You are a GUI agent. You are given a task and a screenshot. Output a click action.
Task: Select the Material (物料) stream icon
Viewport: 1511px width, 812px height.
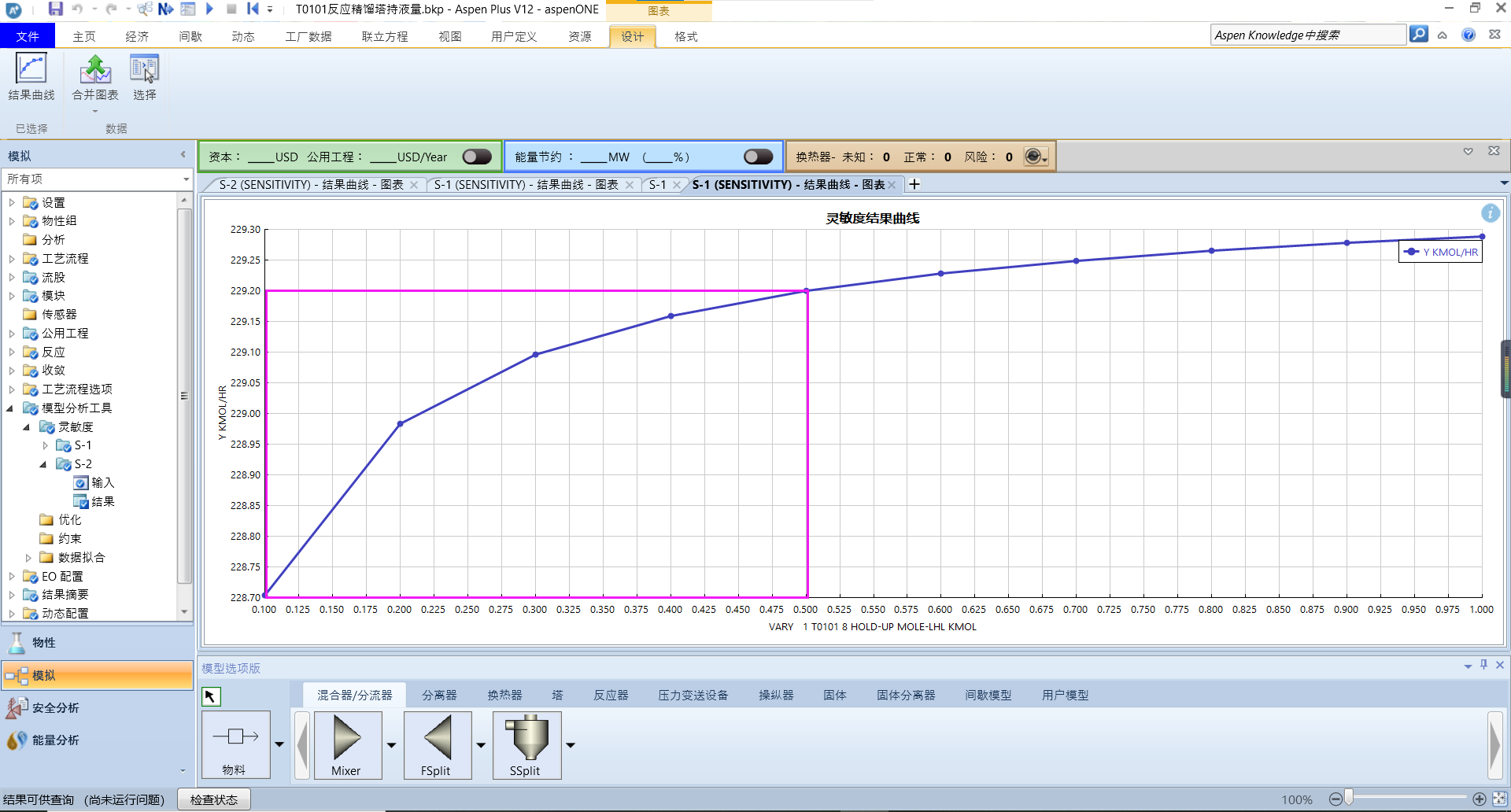[235, 744]
